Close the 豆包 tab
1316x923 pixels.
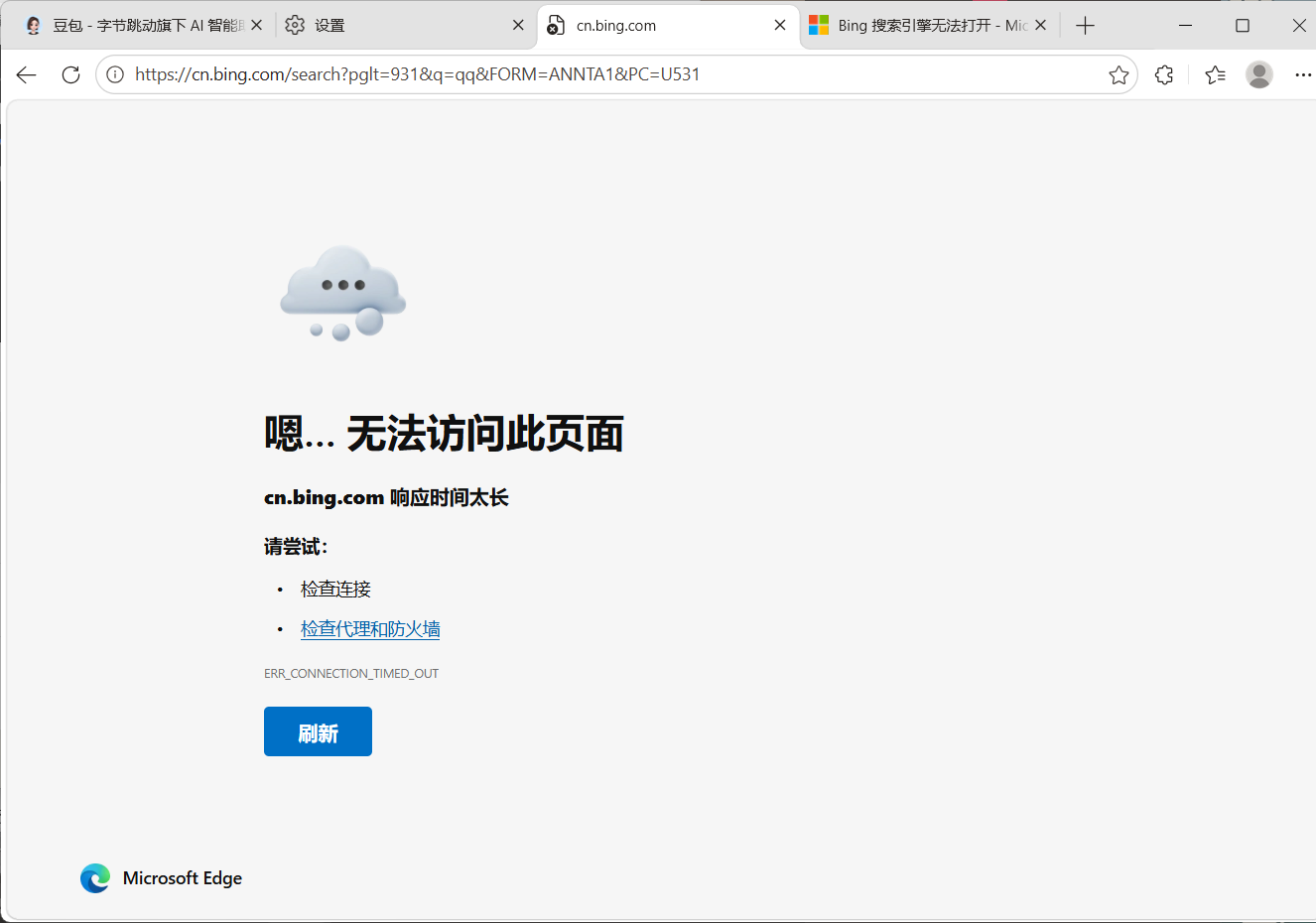point(257,26)
